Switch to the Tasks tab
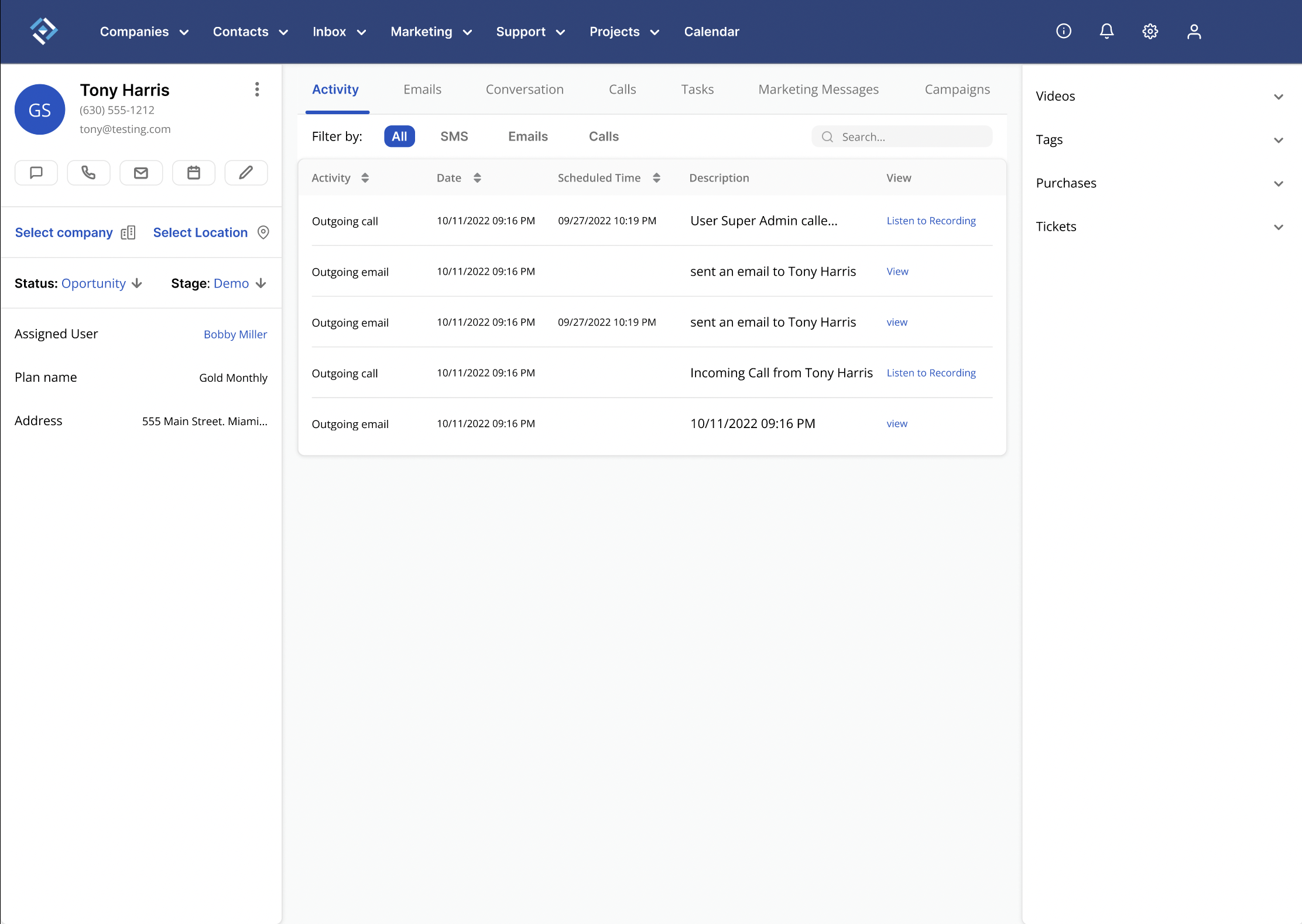The height and width of the screenshot is (924, 1302). (697, 90)
